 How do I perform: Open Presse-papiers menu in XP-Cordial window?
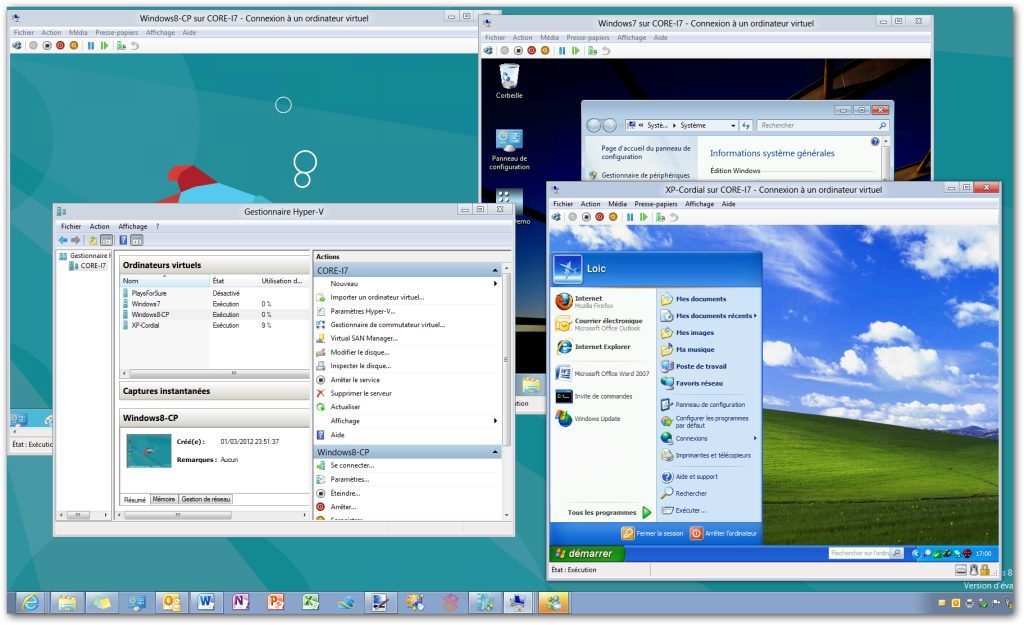click(x=656, y=204)
